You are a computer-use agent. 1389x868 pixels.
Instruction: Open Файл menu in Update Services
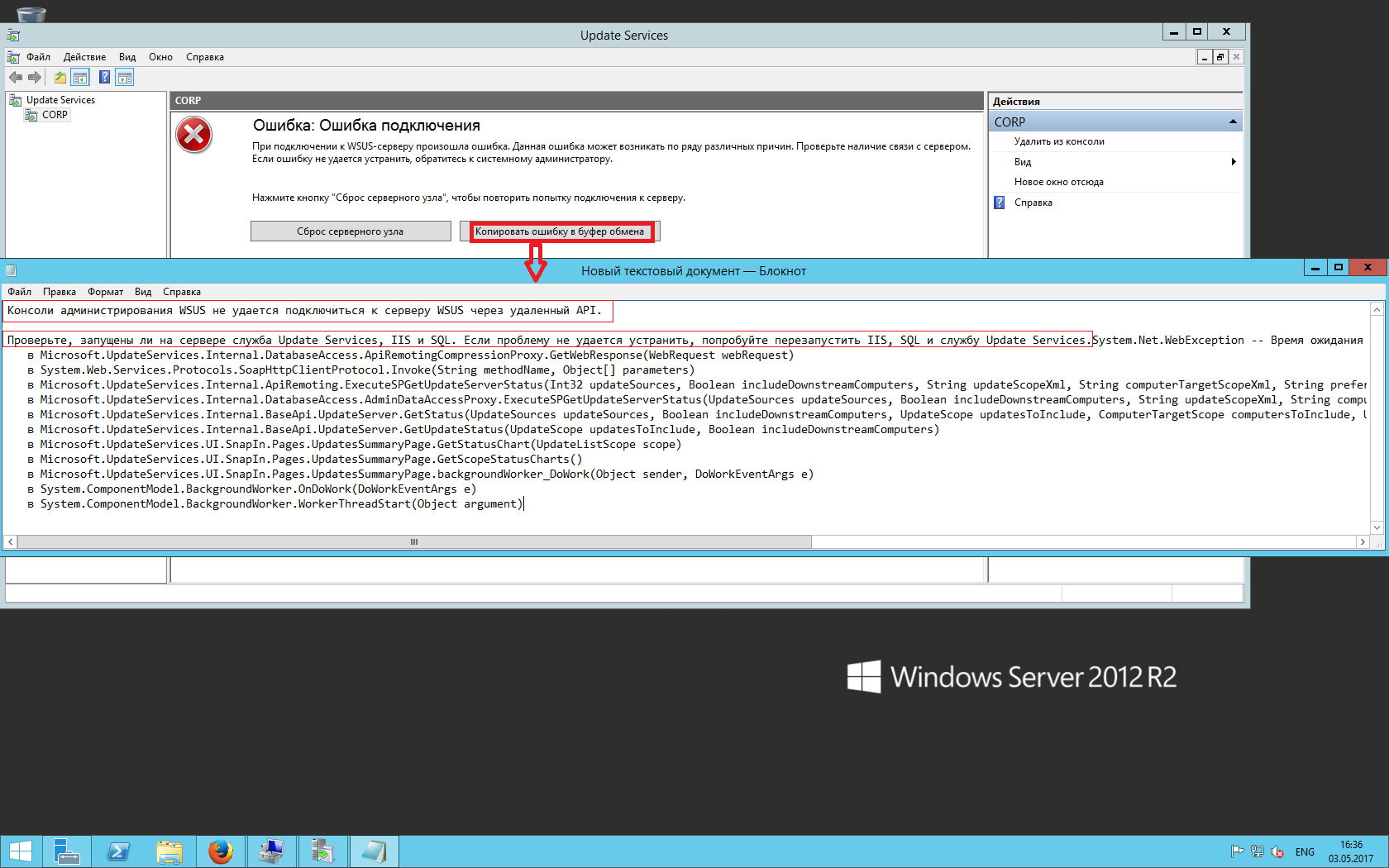click(x=38, y=57)
